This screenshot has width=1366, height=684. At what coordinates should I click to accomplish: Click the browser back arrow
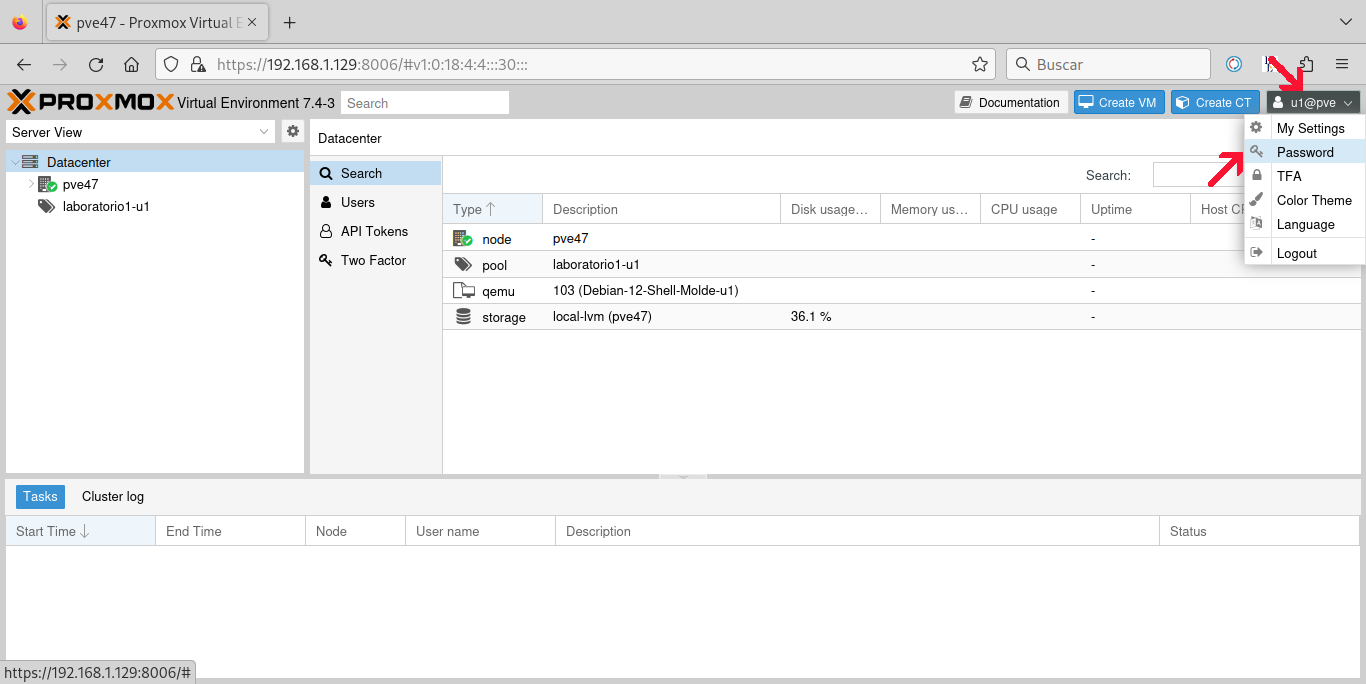pos(24,64)
